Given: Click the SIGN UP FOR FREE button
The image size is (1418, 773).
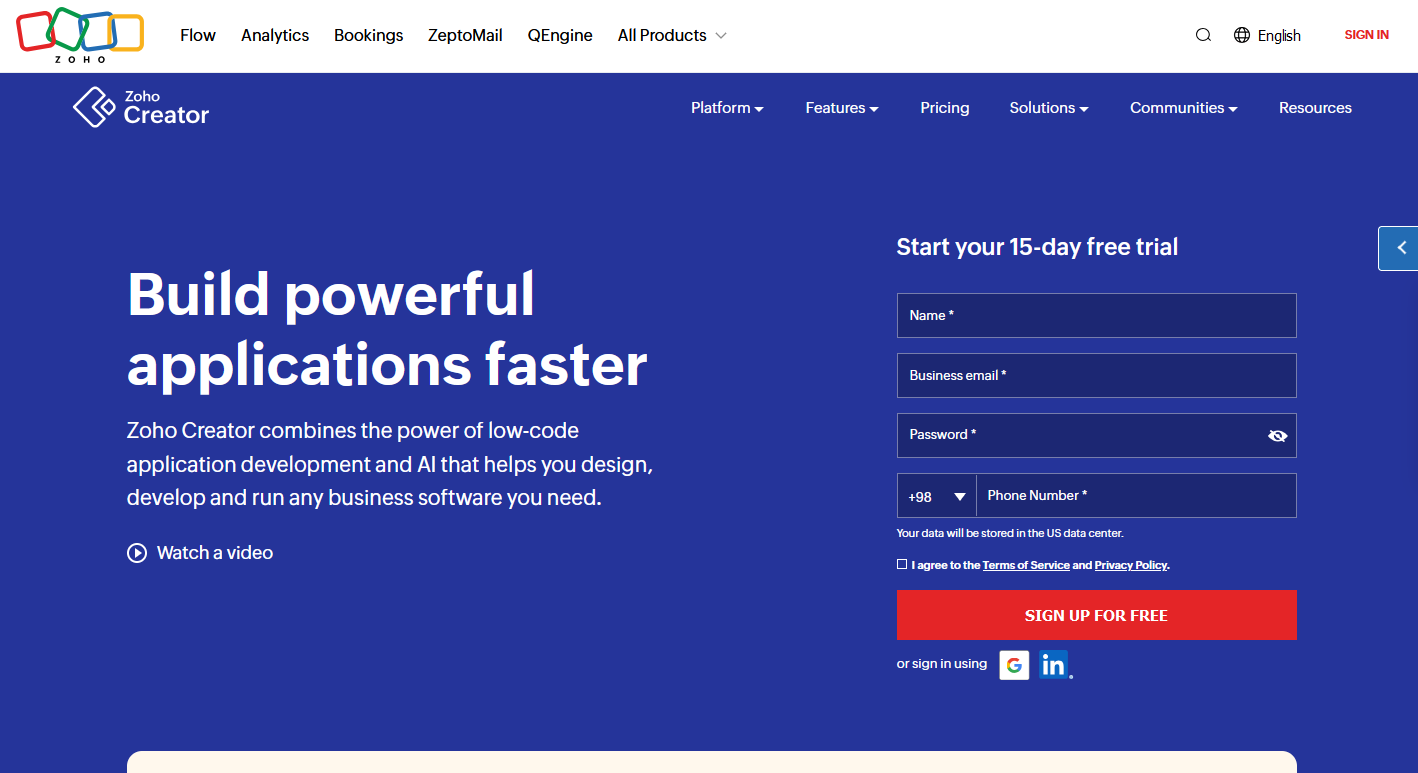Looking at the screenshot, I should point(1096,615).
